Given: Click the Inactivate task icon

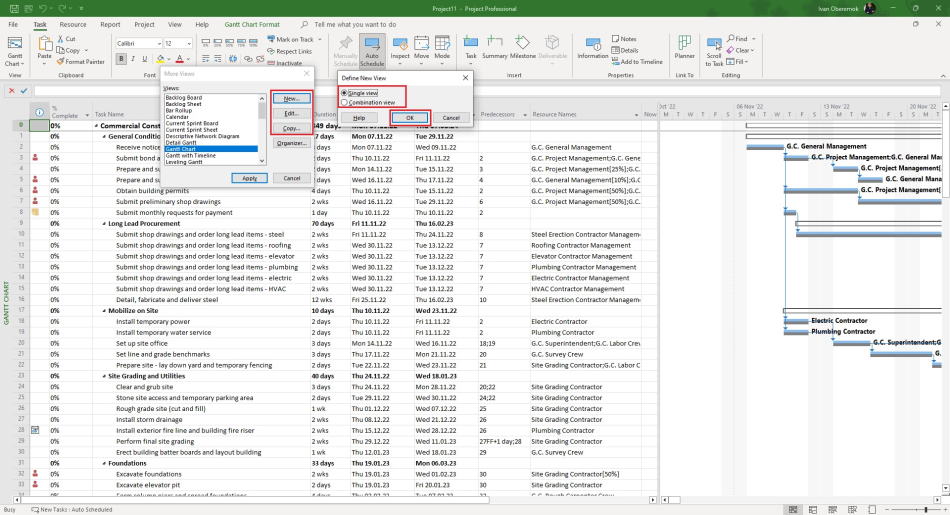Looking at the screenshot, I should 271,63.
